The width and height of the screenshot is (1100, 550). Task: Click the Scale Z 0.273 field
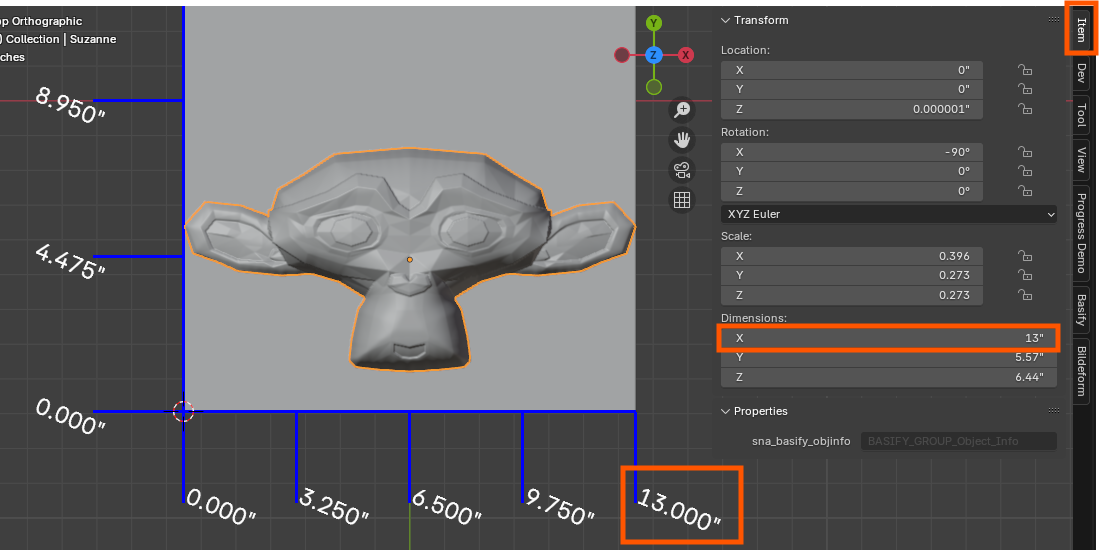pos(852,295)
